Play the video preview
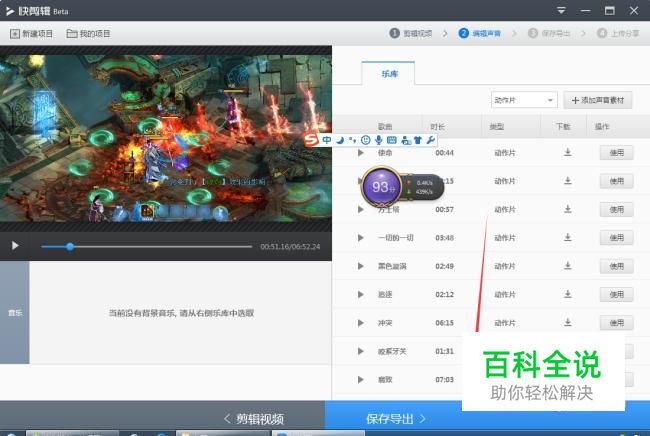 tap(15, 246)
